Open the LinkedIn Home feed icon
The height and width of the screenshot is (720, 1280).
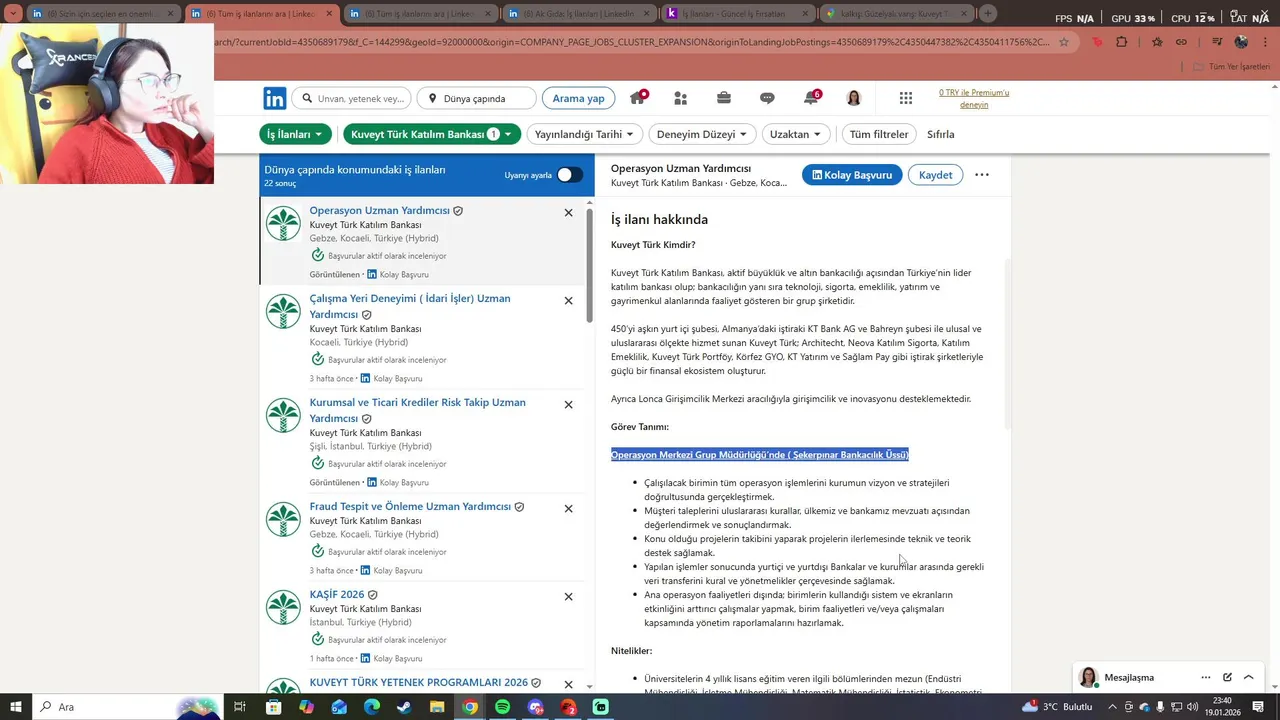(x=637, y=98)
